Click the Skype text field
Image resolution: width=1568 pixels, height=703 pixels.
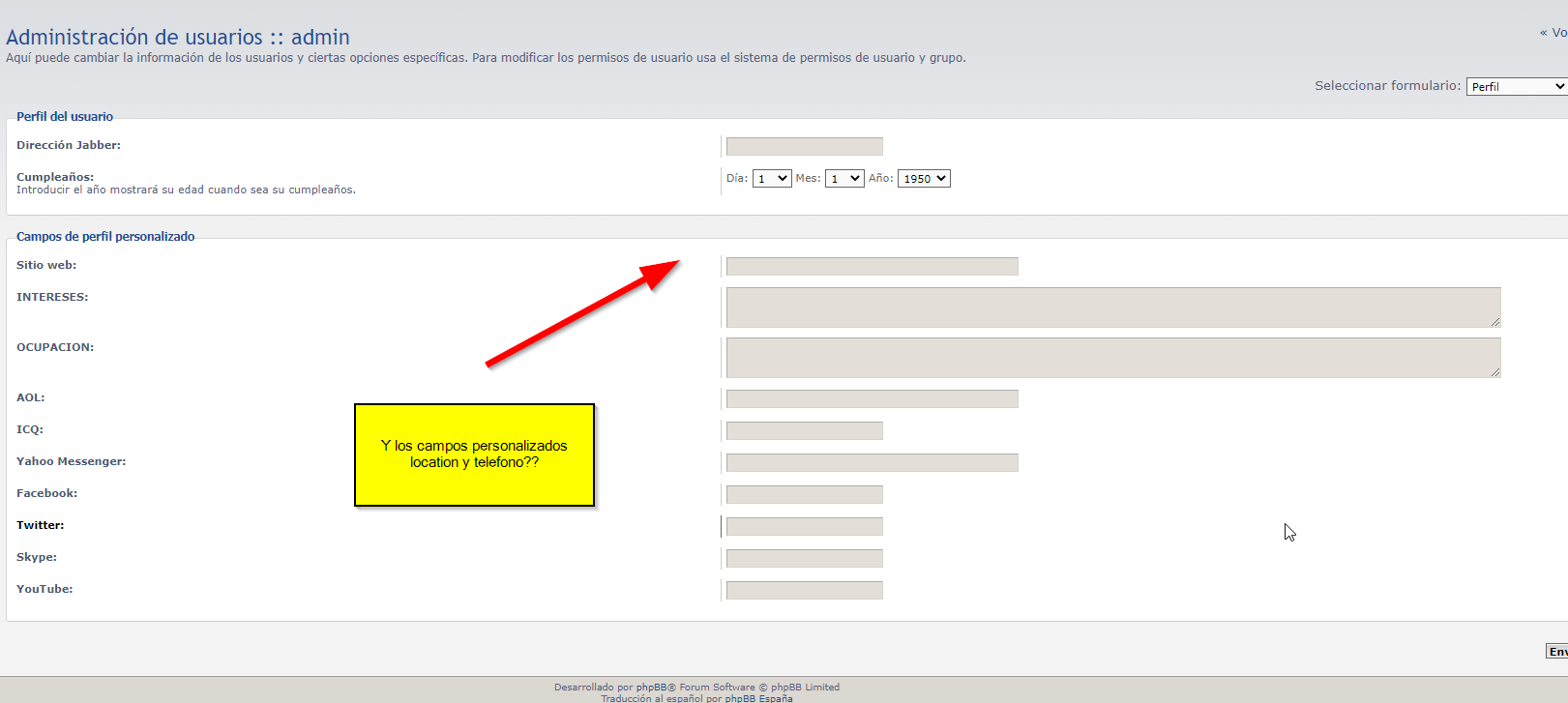[x=804, y=559]
